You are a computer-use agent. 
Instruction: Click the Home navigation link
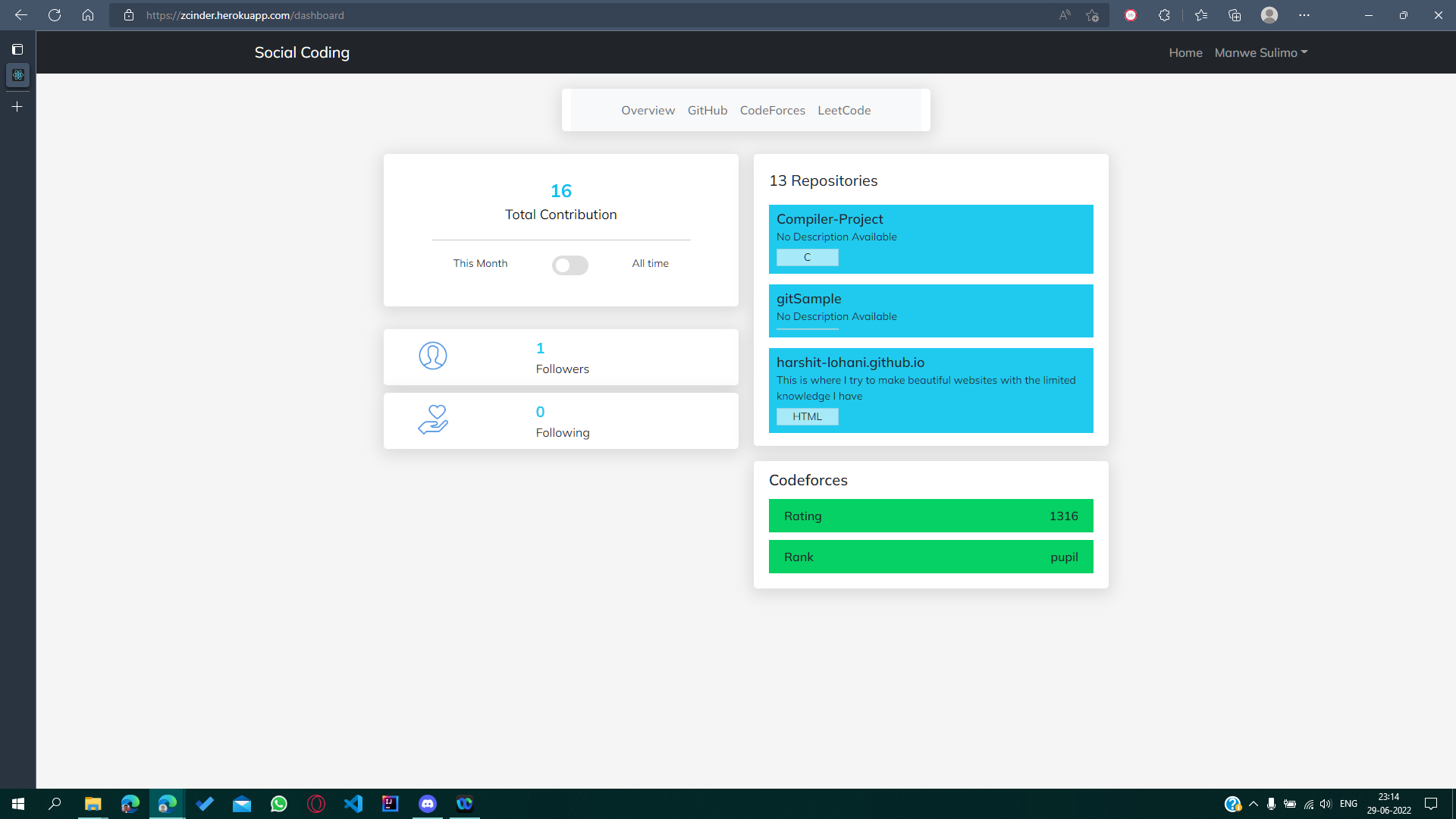point(1185,52)
